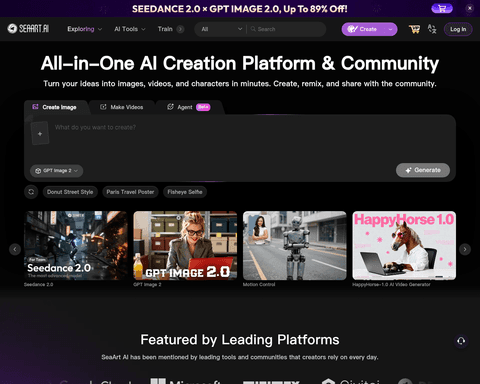Open the Exploring menu
This screenshot has height=384, width=480.
tap(84, 29)
